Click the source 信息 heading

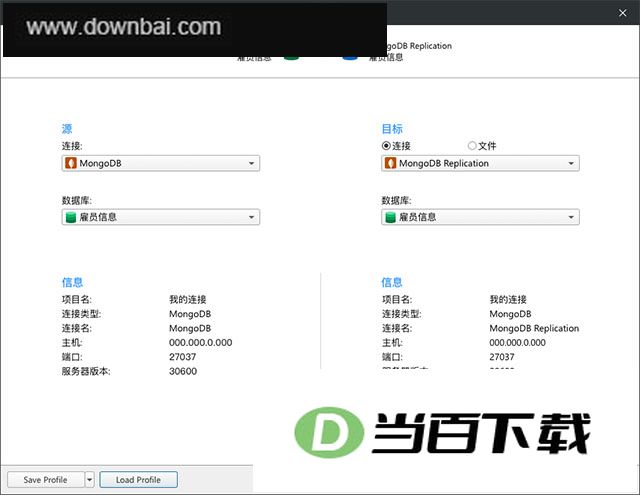point(72,282)
